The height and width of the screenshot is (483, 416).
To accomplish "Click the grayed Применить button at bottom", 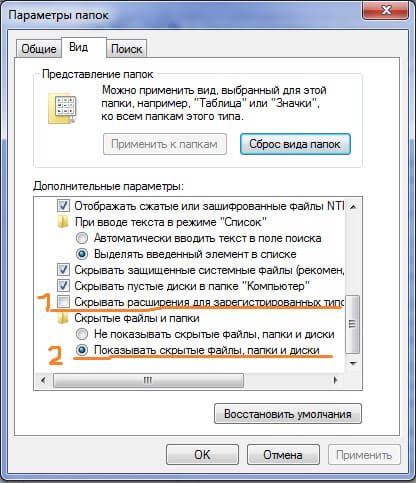I will click(x=364, y=454).
